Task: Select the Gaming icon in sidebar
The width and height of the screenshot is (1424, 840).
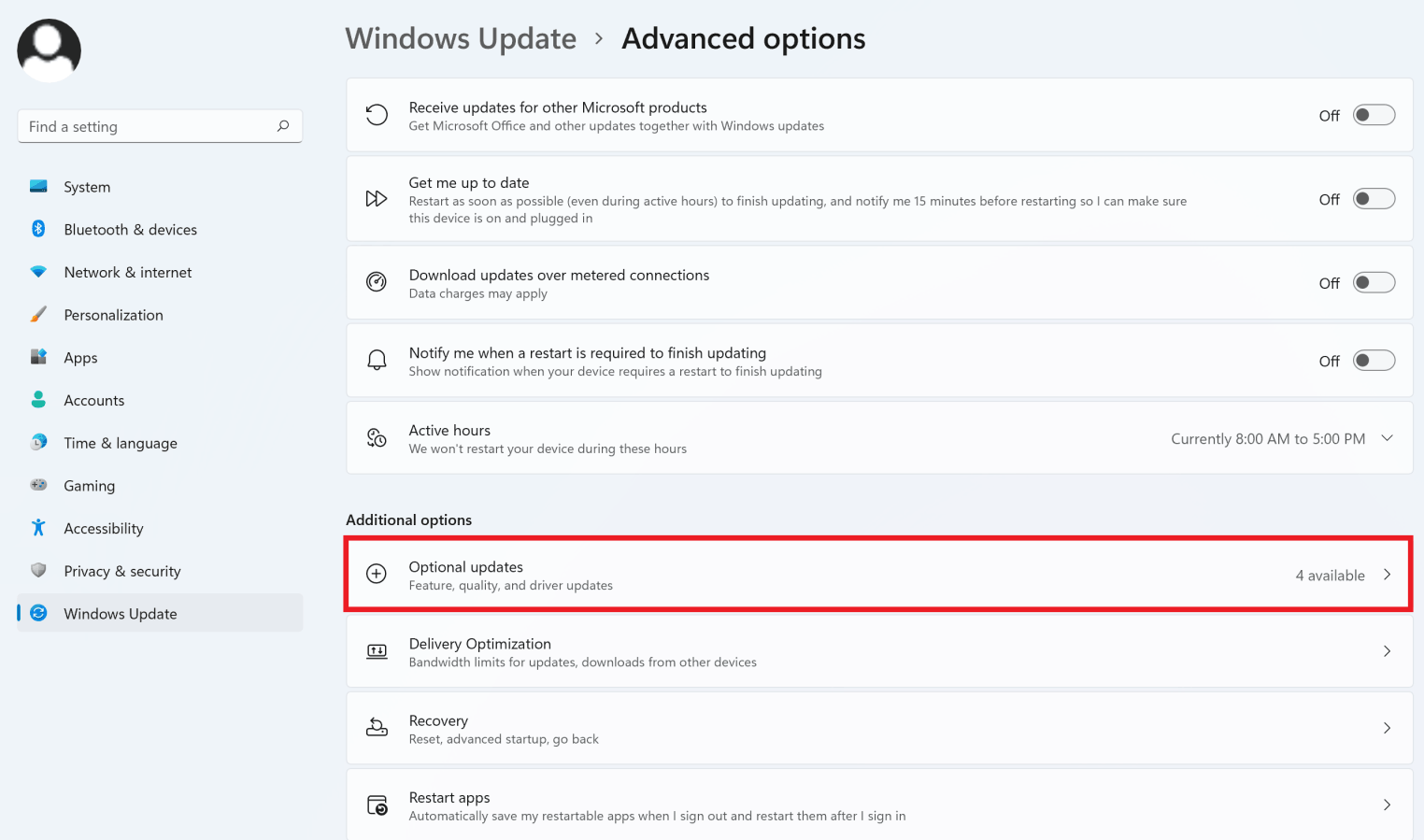Action: [x=38, y=485]
